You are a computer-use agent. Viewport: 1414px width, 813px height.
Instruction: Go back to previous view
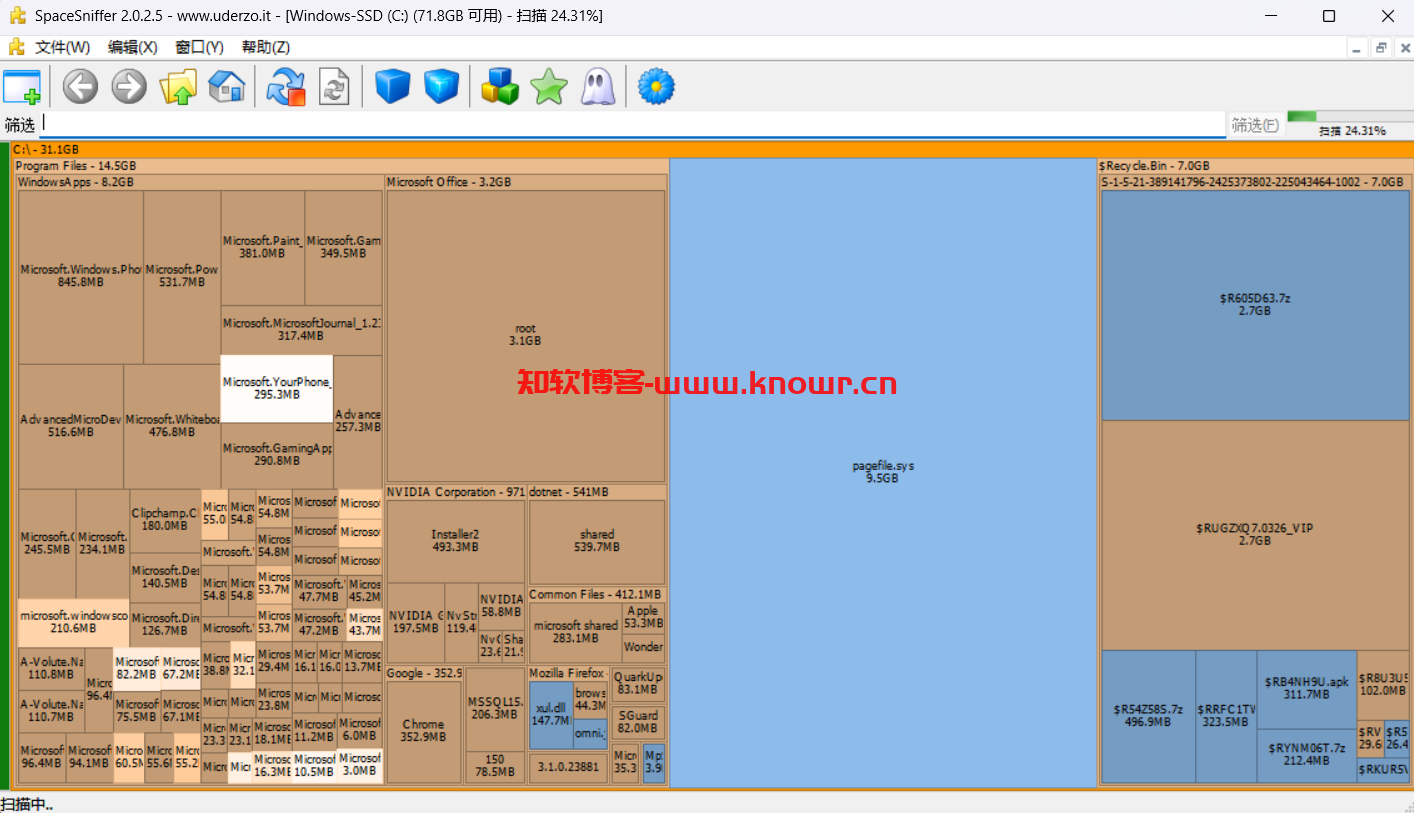click(80, 87)
